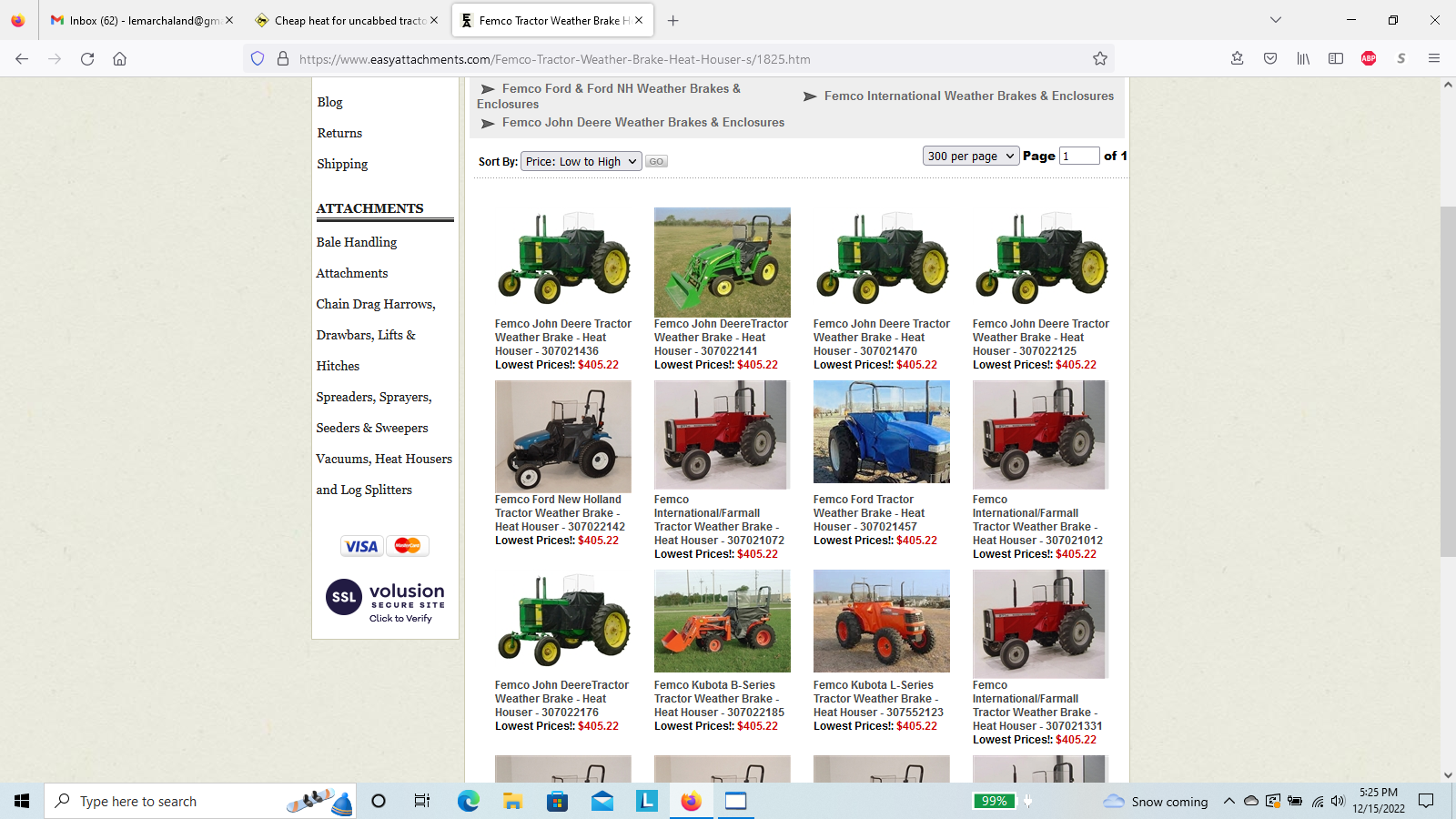The width and height of the screenshot is (1456, 819).
Task: Select the Femco Tractor Weather Brake tab
Action: pyautogui.click(x=552, y=20)
